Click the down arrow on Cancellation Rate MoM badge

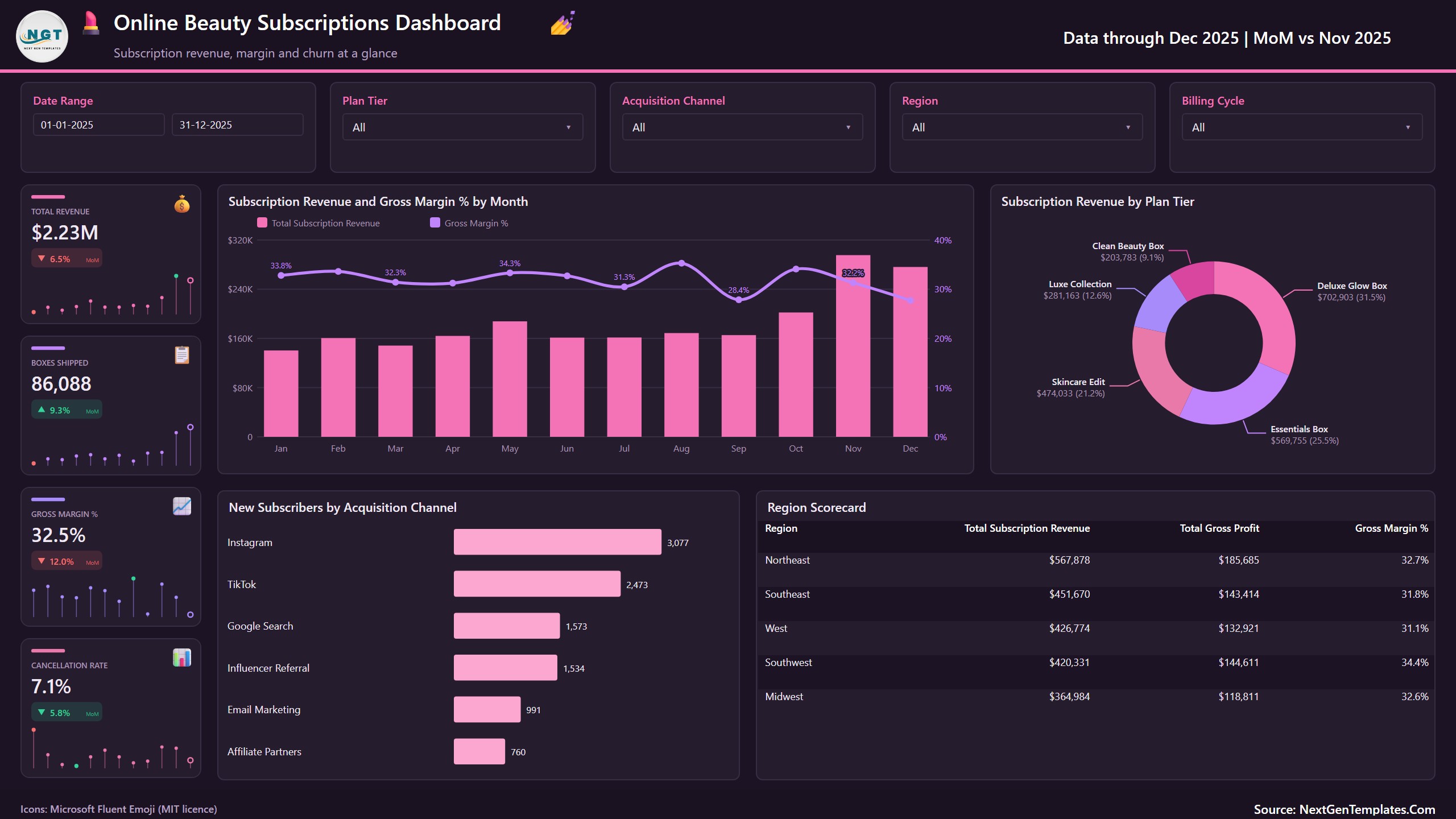(42, 712)
